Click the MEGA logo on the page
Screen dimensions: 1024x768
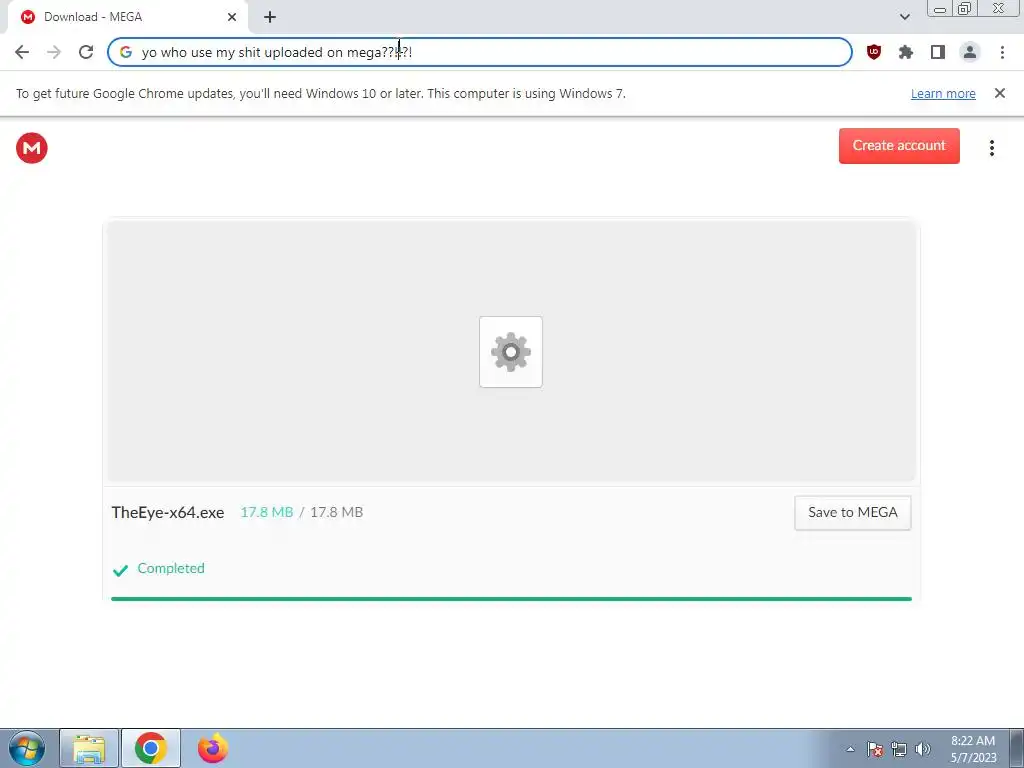[32, 148]
